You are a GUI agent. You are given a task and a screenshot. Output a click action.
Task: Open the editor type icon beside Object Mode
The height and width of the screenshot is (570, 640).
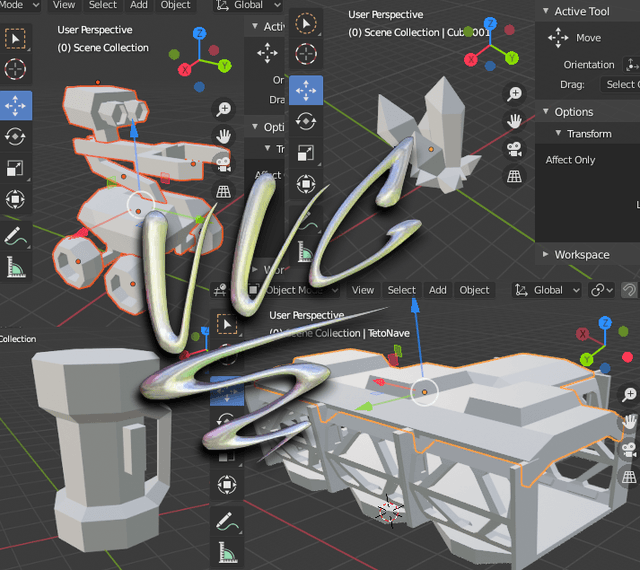pos(220,290)
